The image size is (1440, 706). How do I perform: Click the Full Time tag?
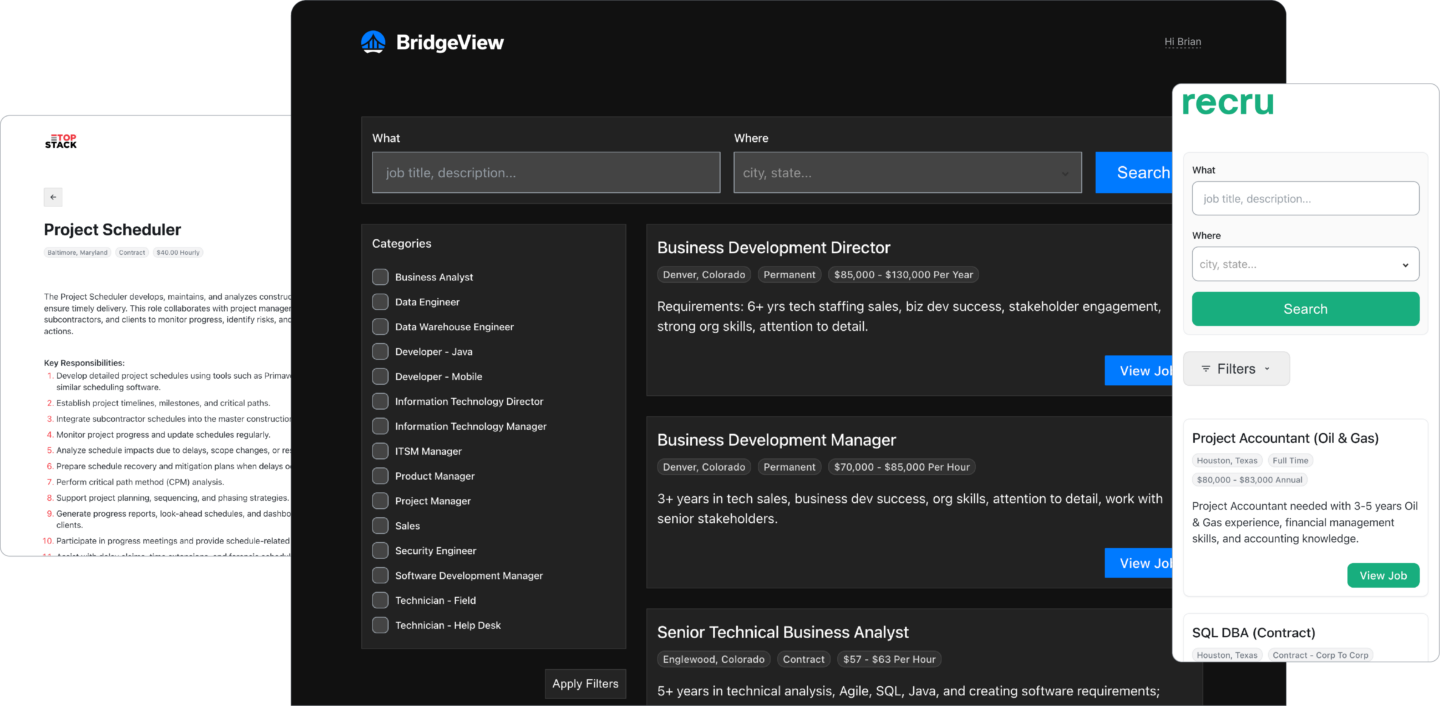[x=1290, y=461]
